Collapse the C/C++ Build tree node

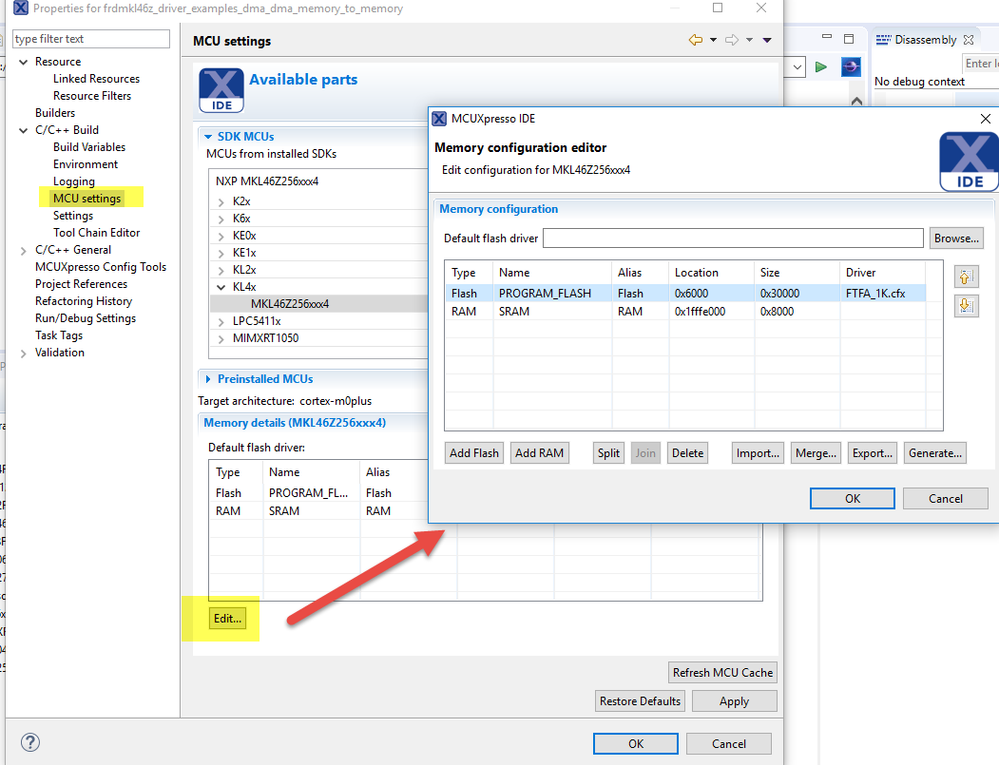[x=24, y=130]
